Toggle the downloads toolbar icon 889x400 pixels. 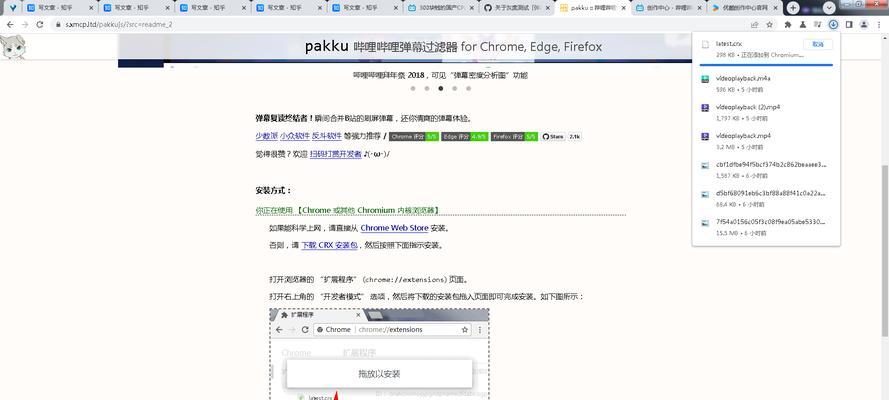833,24
